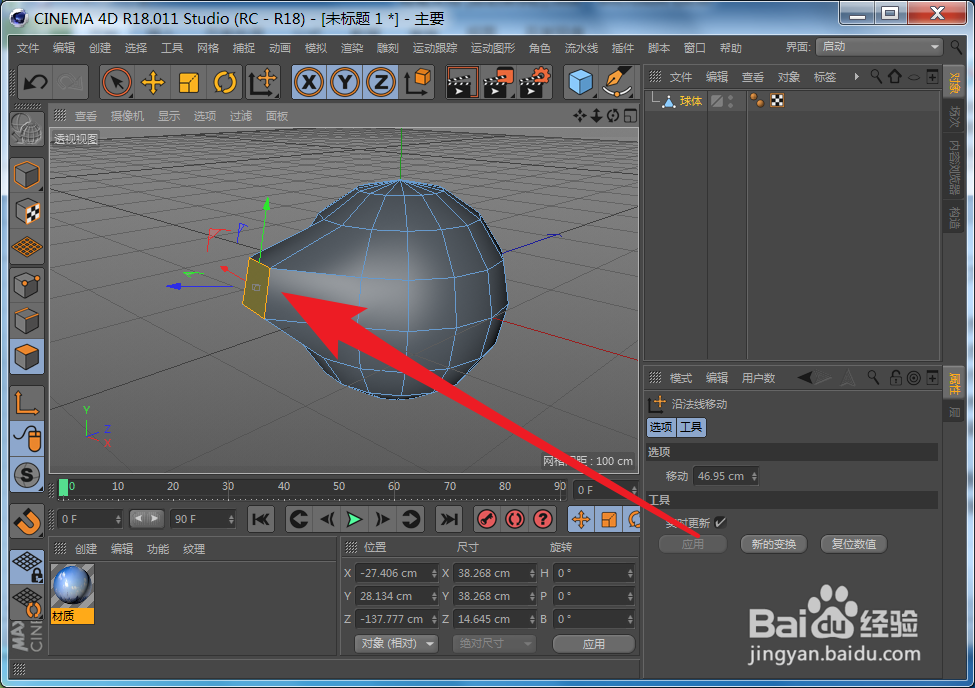Open viewport 摄像机 menu
The height and width of the screenshot is (688, 975).
[127, 116]
